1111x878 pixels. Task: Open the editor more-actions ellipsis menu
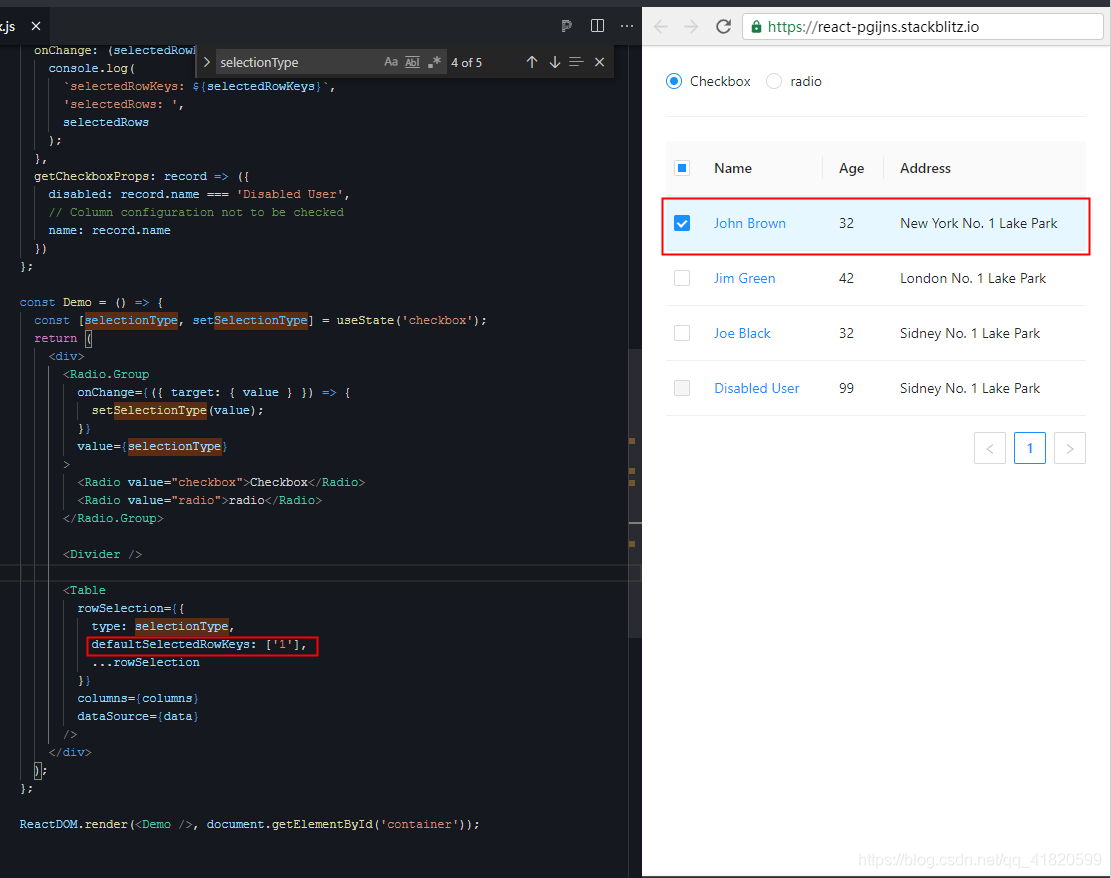point(627,26)
